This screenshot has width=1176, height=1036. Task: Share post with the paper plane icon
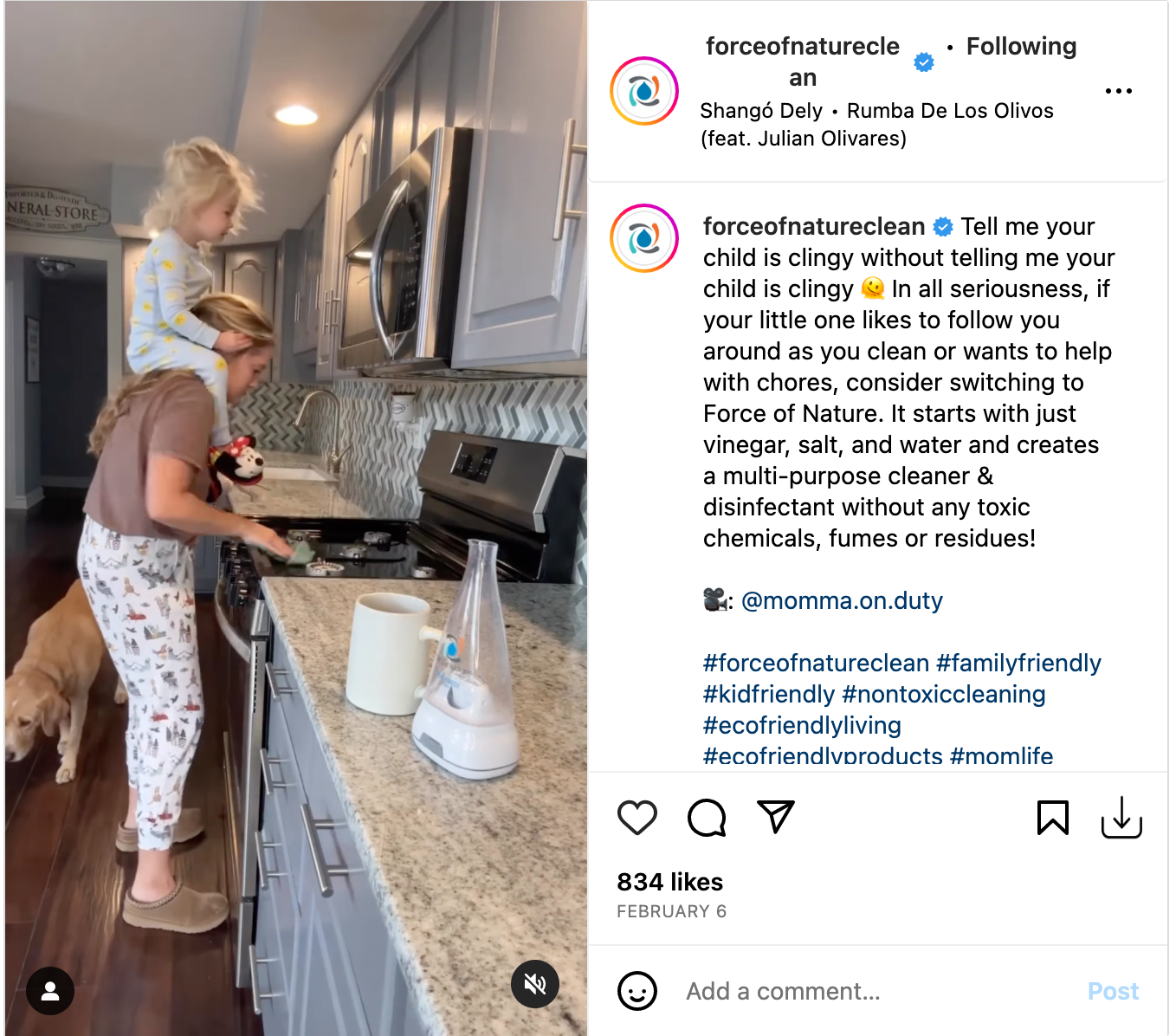tap(776, 817)
